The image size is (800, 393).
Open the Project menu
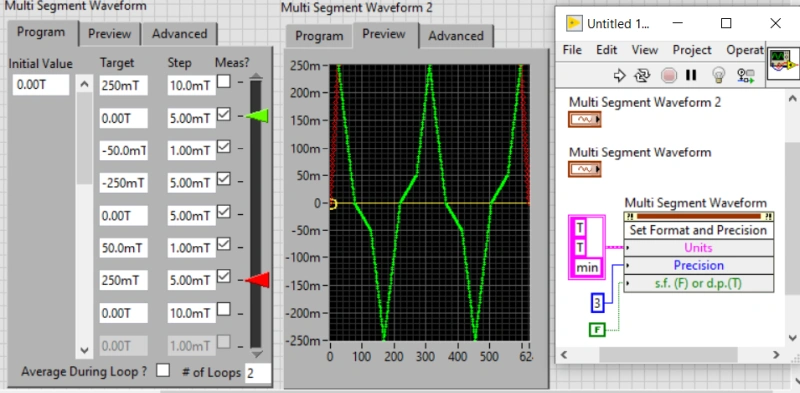692,50
